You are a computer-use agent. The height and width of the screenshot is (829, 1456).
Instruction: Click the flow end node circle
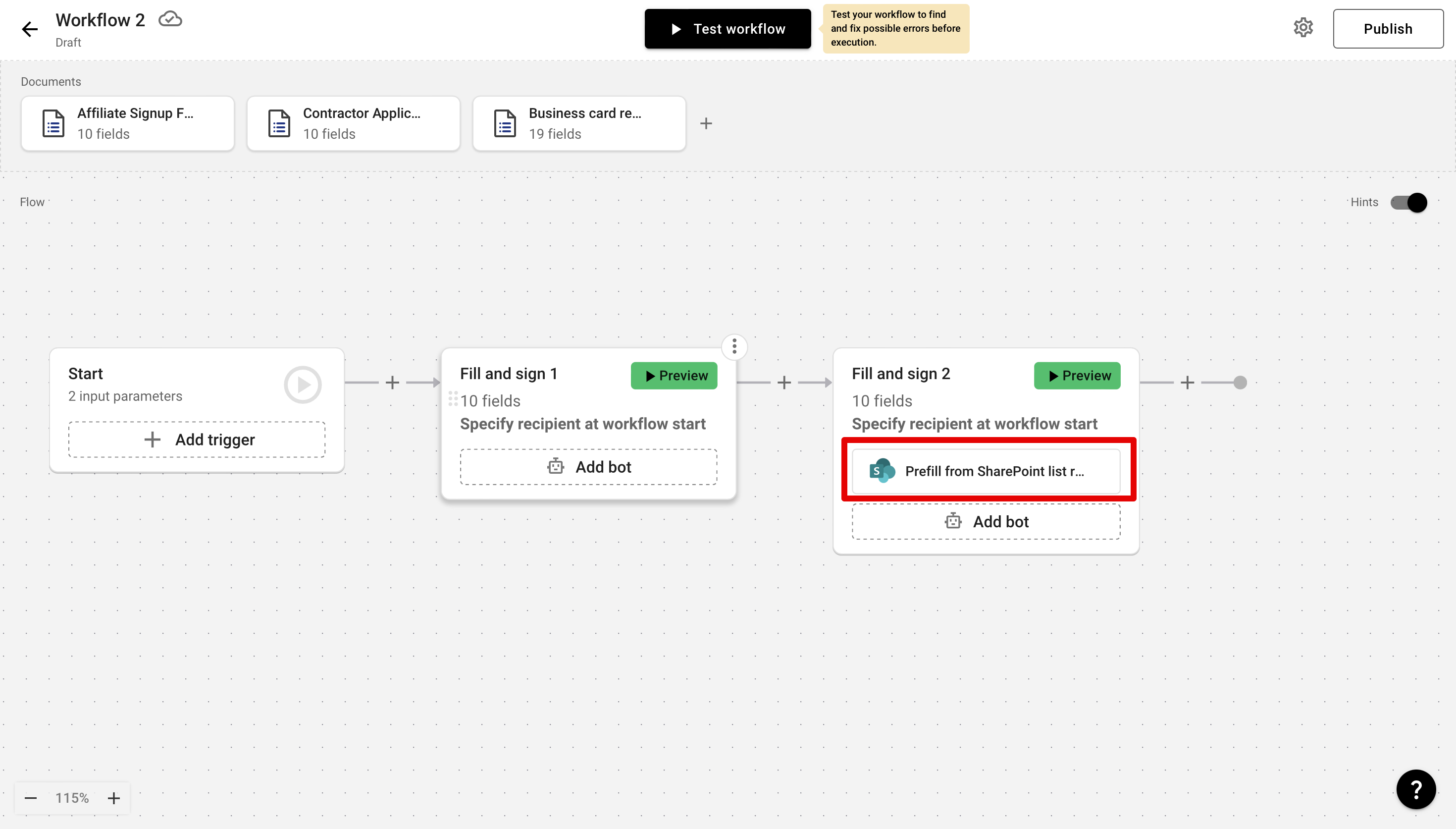click(x=1241, y=383)
